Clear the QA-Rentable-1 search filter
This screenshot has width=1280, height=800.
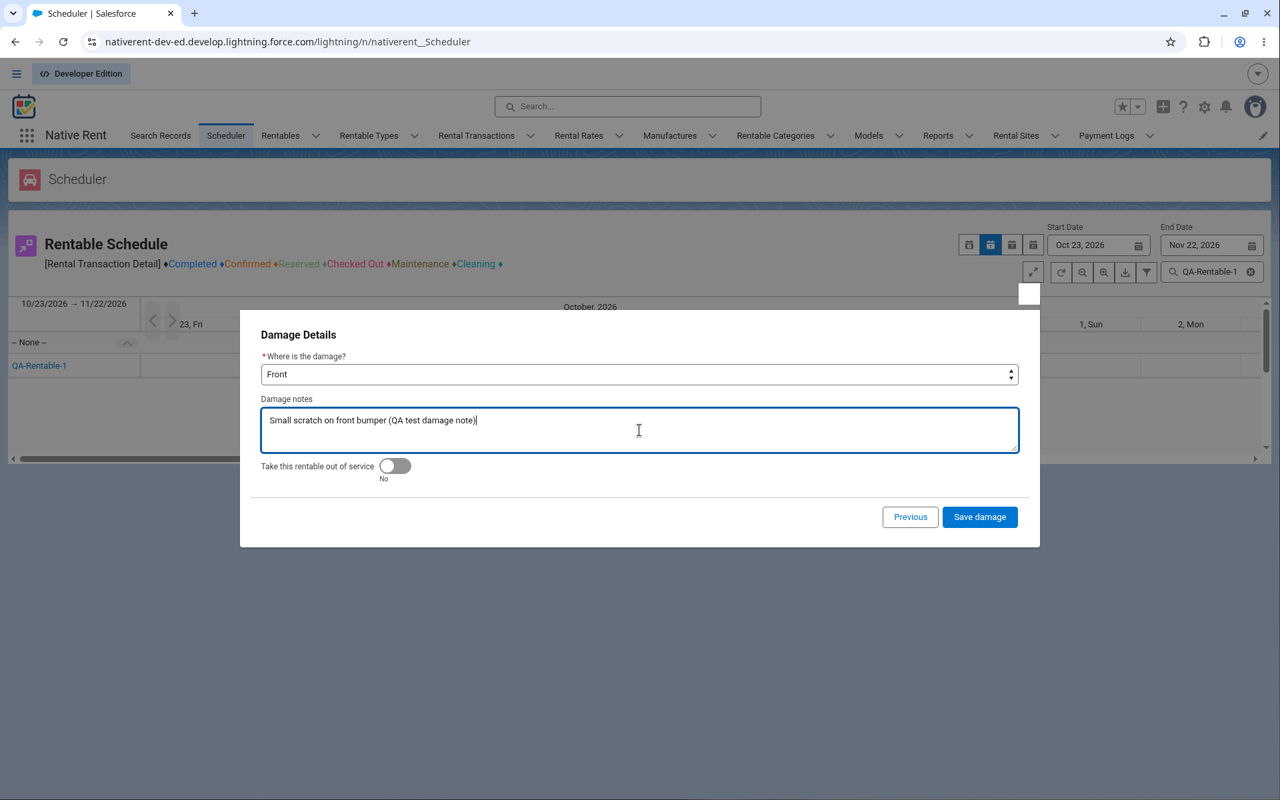(1250, 272)
